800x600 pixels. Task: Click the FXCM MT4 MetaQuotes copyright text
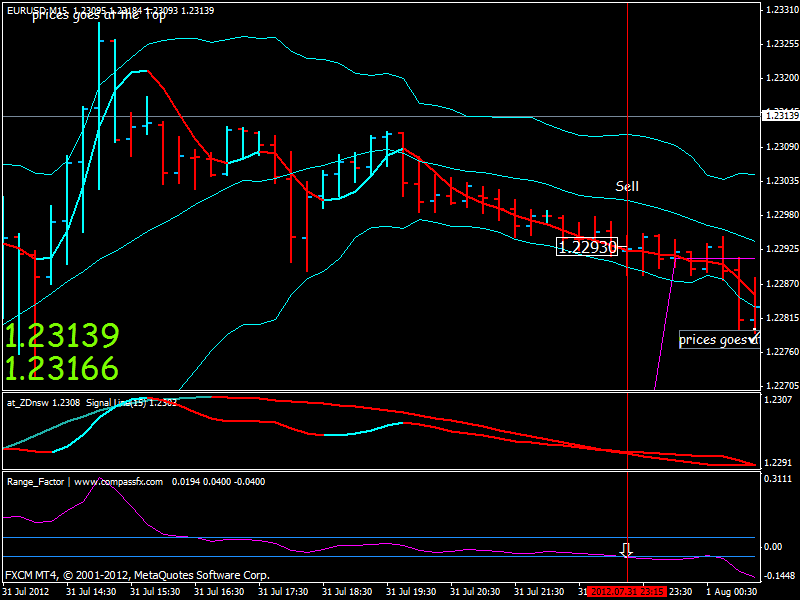(x=137, y=575)
